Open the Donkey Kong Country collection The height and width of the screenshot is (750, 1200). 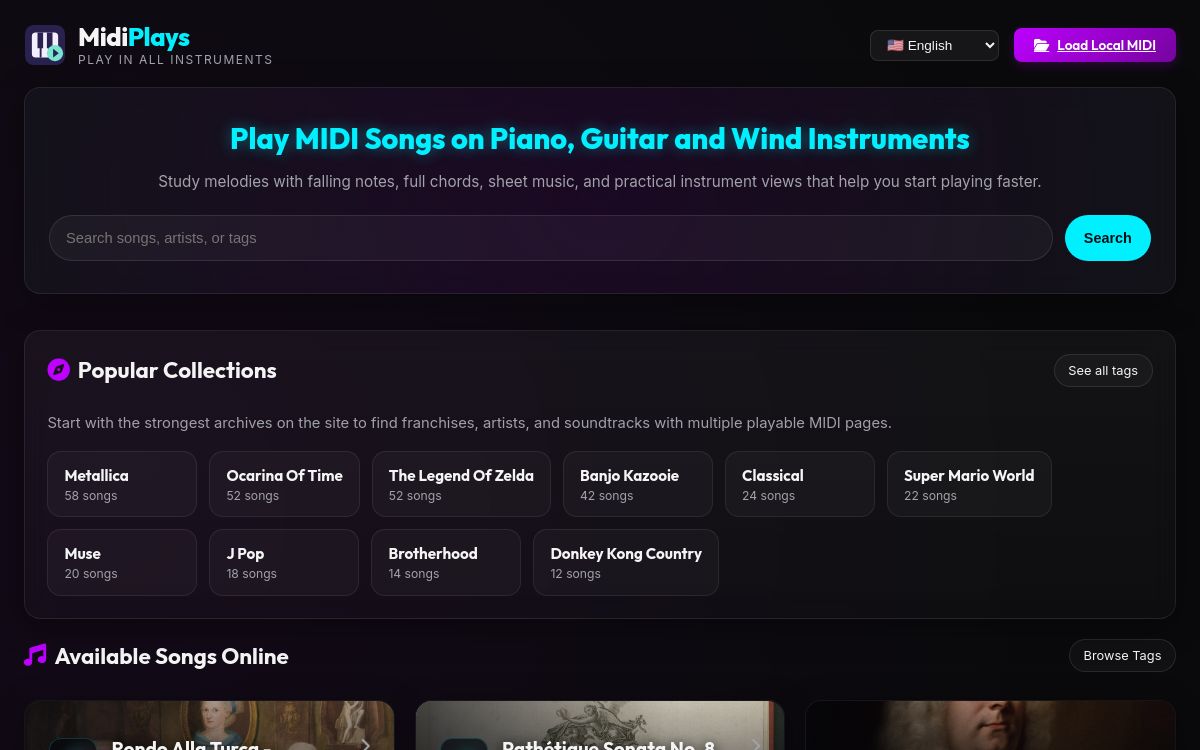click(x=626, y=562)
